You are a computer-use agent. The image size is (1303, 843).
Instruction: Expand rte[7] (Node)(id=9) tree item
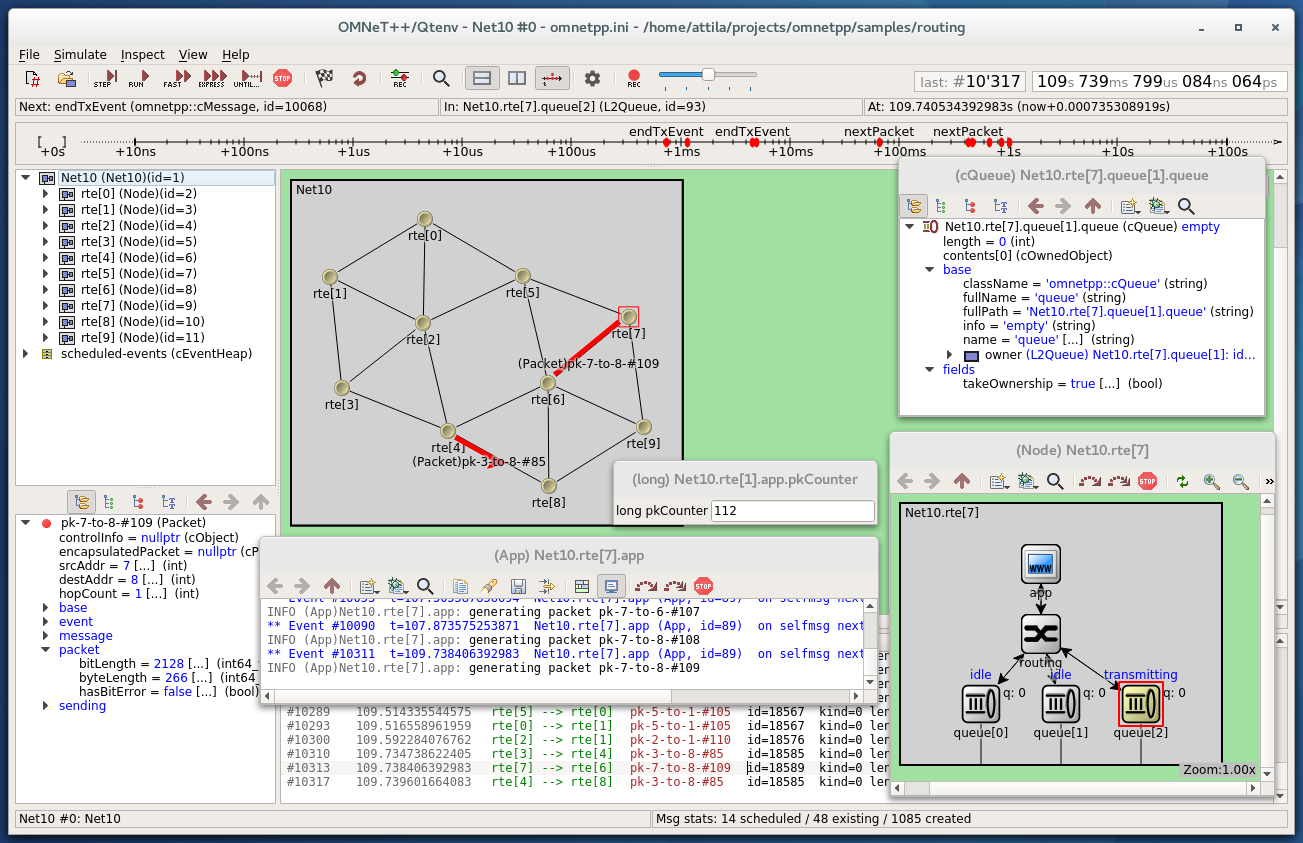[x=45, y=306]
